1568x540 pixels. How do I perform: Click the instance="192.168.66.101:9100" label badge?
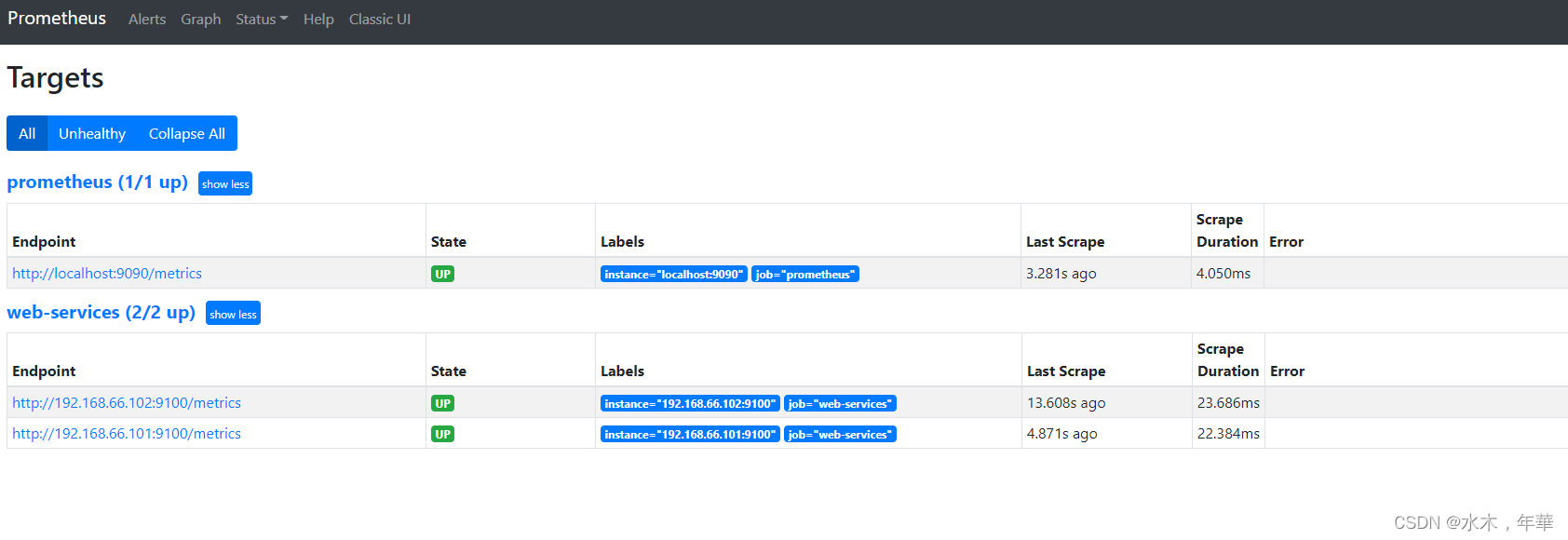690,434
